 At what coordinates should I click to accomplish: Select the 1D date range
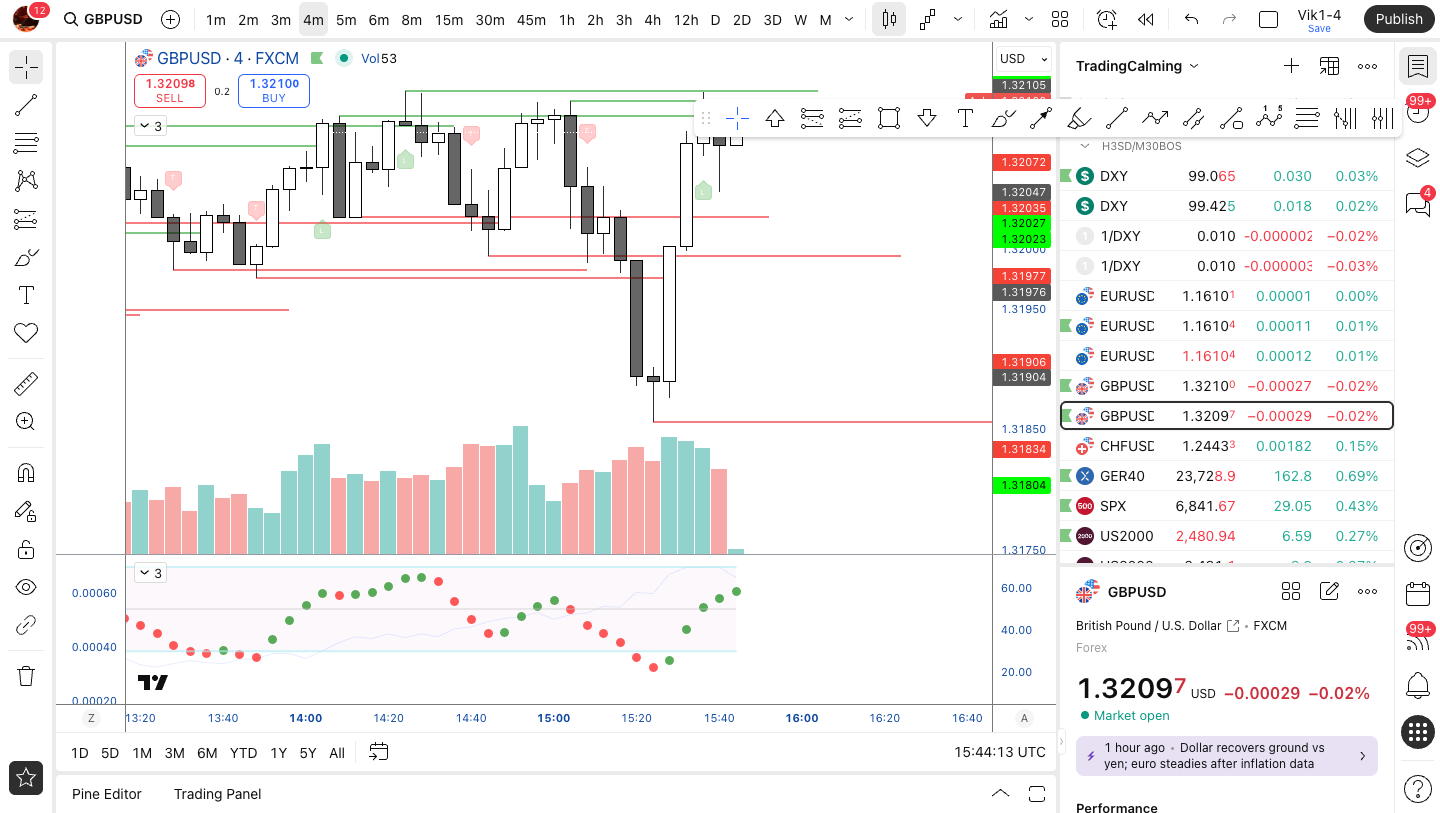pyautogui.click(x=79, y=753)
